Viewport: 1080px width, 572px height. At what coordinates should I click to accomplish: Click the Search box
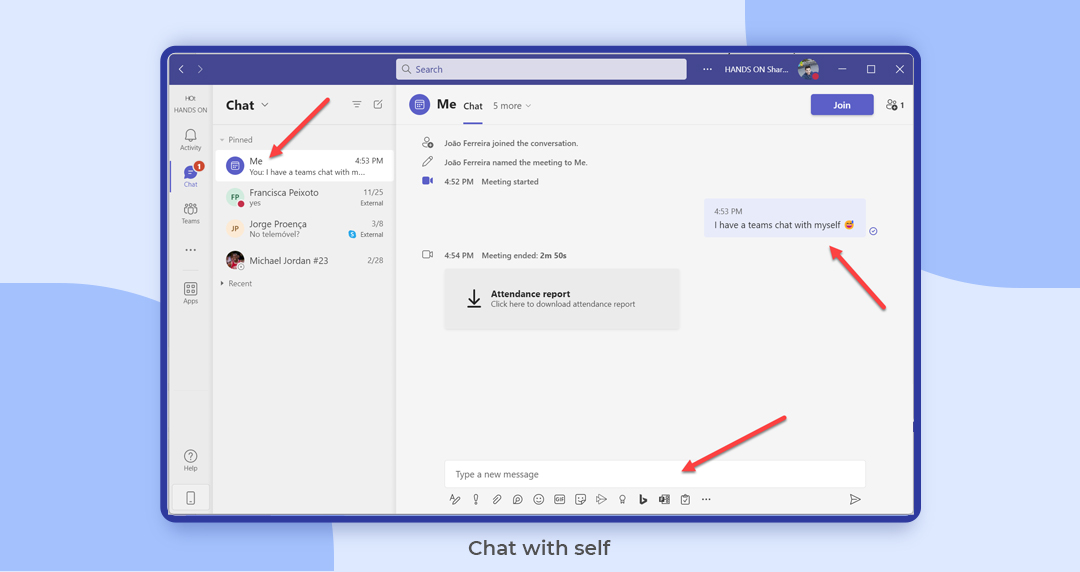541,69
